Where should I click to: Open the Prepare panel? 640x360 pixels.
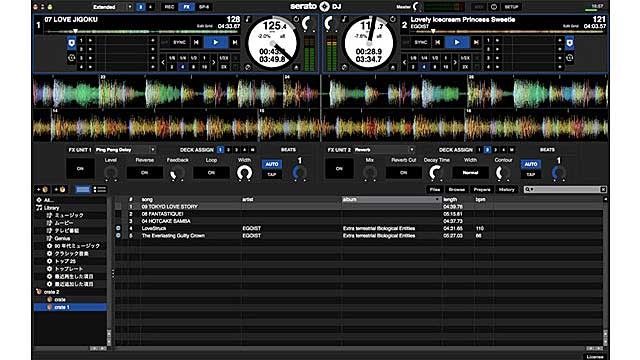coord(482,189)
